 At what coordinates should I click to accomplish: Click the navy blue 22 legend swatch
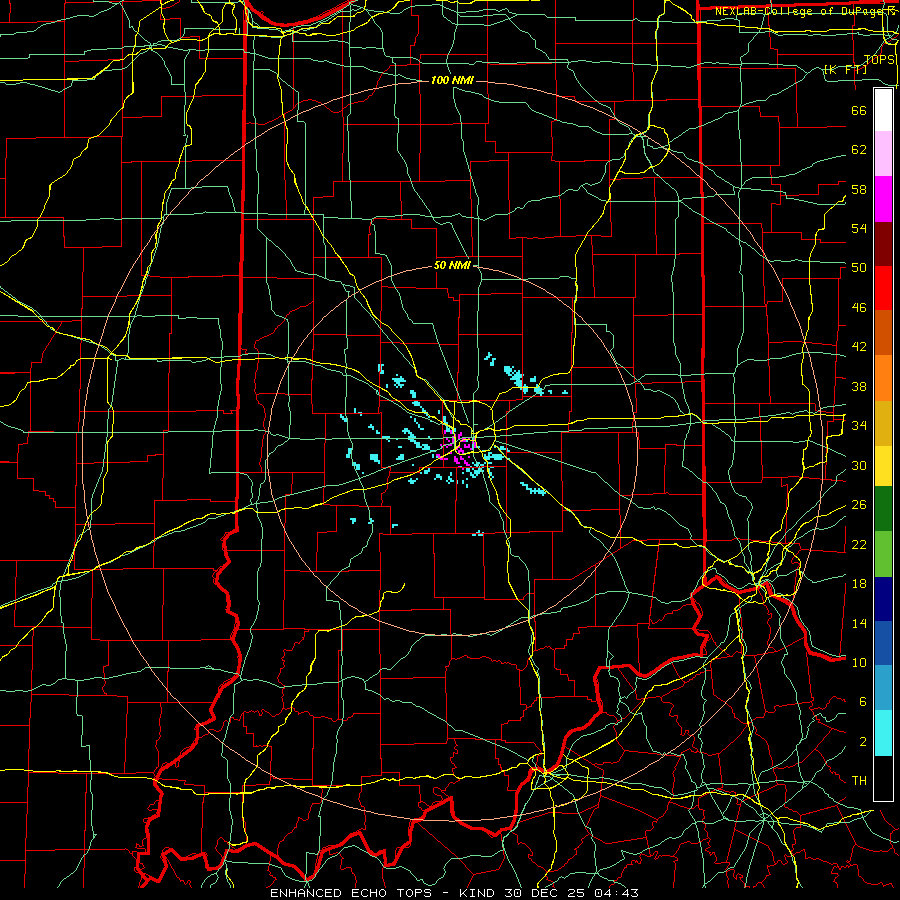click(x=883, y=599)
